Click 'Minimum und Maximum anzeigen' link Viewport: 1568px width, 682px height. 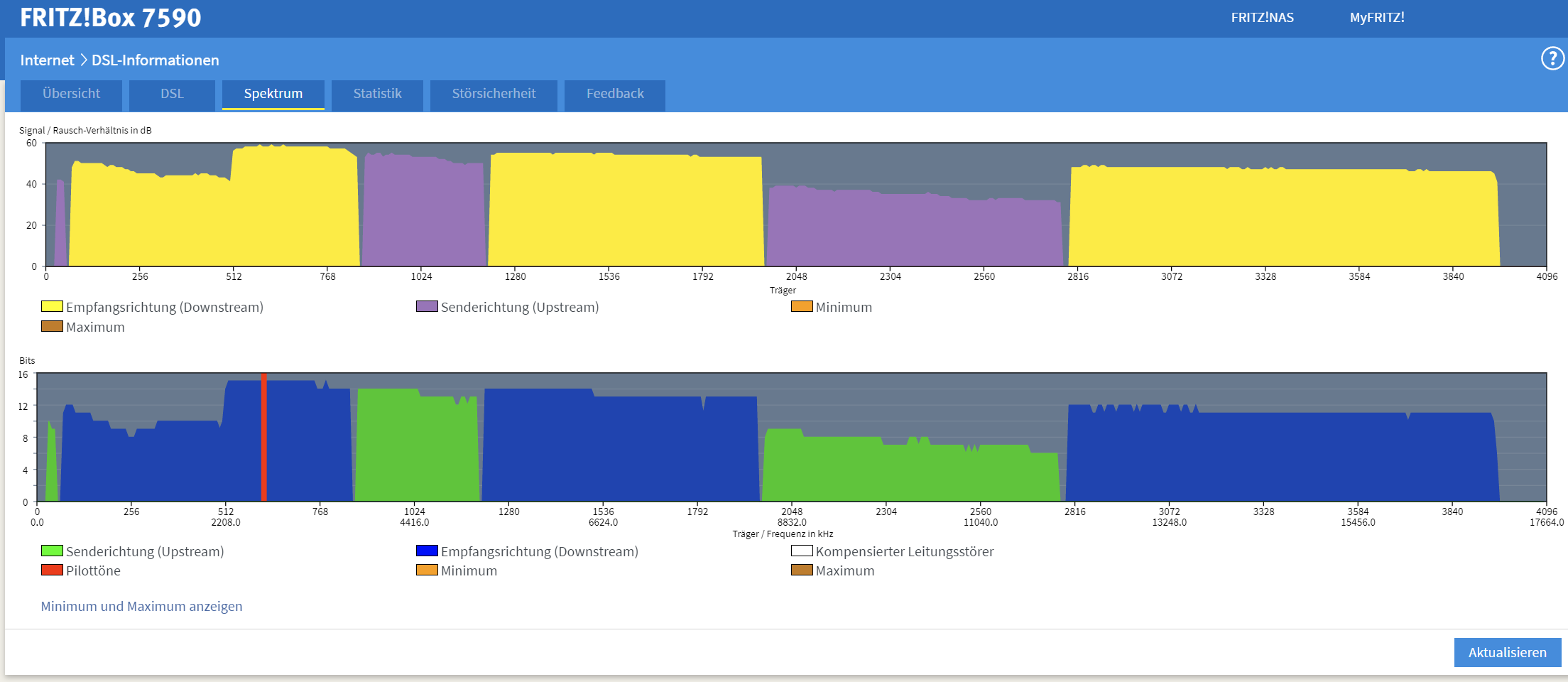pyautogui.click(x=141, y=606)
